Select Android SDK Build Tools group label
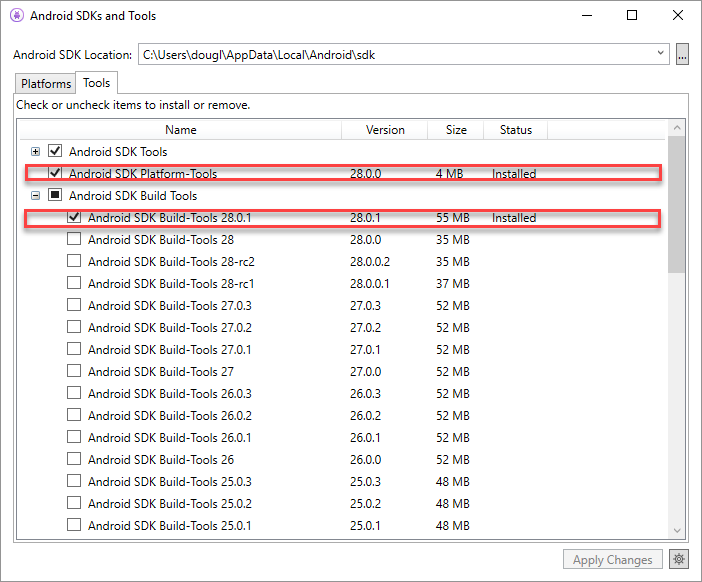 point(133,196)
